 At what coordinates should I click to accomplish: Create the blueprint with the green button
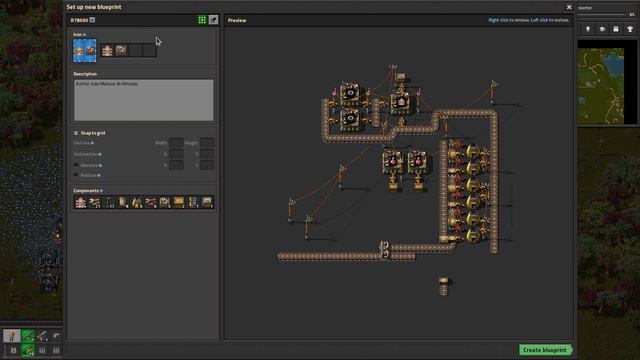coord(545,350)
